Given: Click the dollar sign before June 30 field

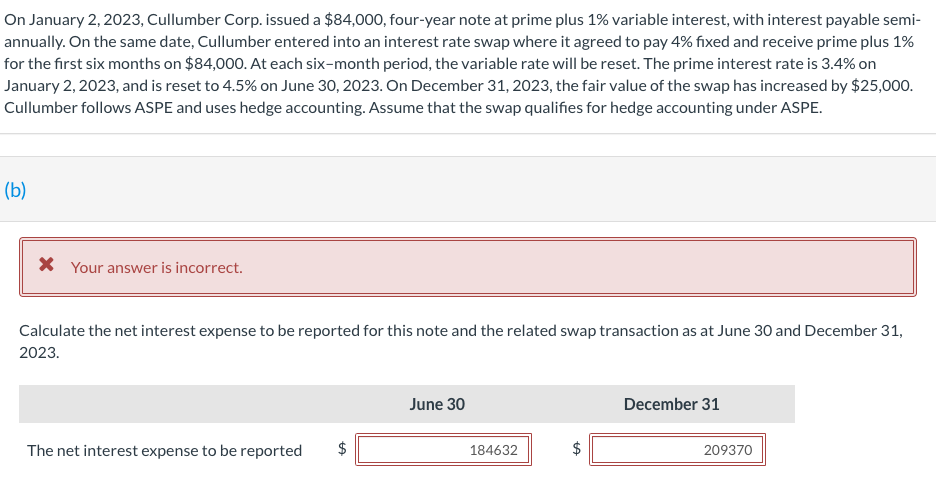Looking at the screenshot, I should [341, 450].
